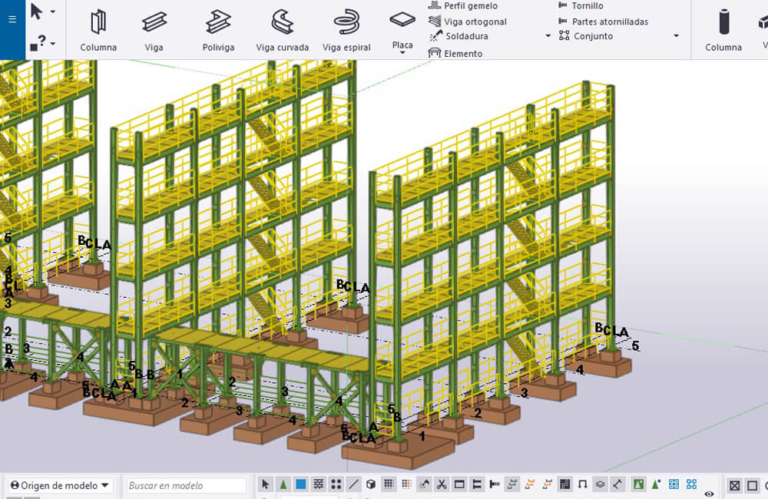Screen dimensions: 768x499
Task: Create a steel Columna
Action: point(98,30)
